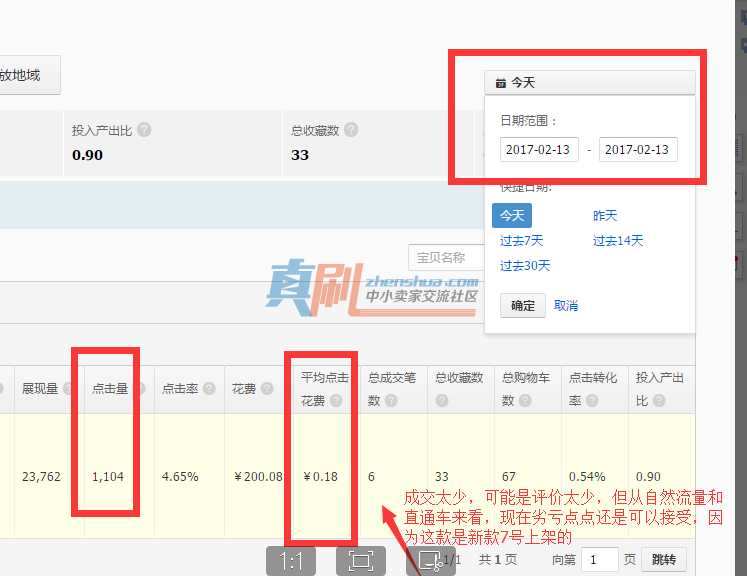Click the fit-to-screen viewer icon
The image size is (747, 576).
pos(361,561)
